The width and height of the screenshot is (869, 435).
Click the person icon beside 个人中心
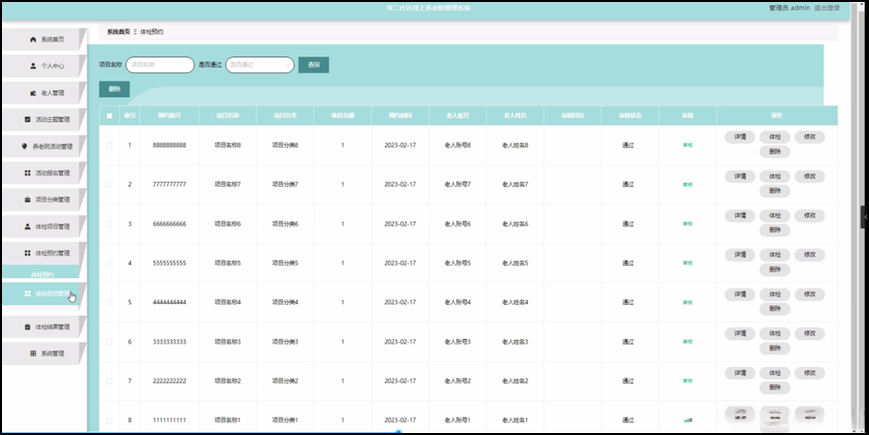(33, 66)
